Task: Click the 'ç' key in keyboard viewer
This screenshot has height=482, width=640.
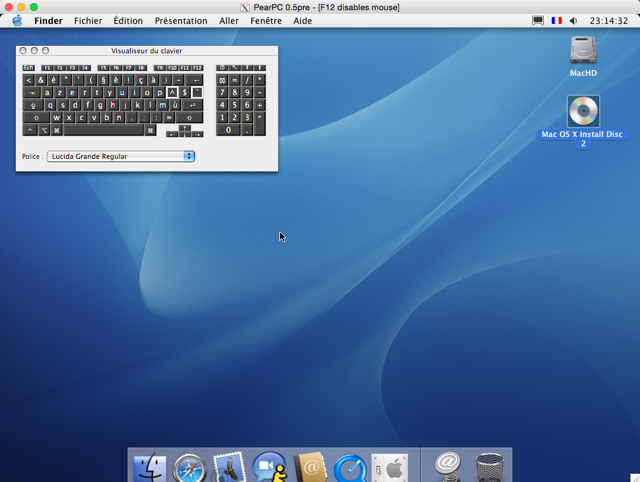Action: (x=141, y=80)
